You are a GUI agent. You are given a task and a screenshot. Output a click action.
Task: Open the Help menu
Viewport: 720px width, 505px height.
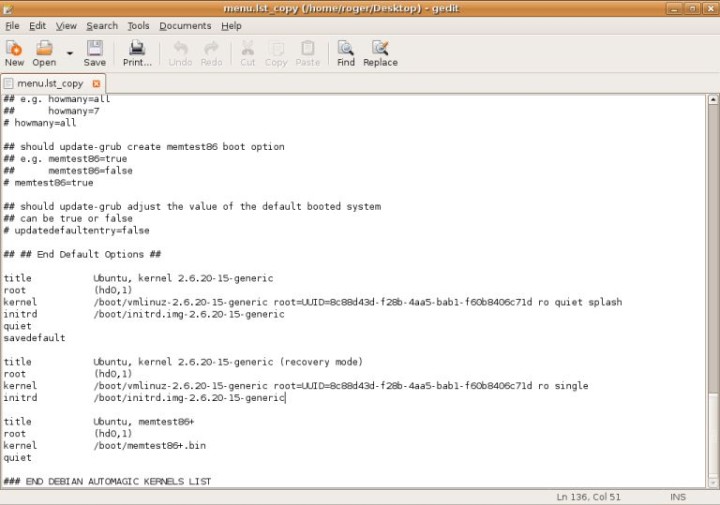[231, 26]
